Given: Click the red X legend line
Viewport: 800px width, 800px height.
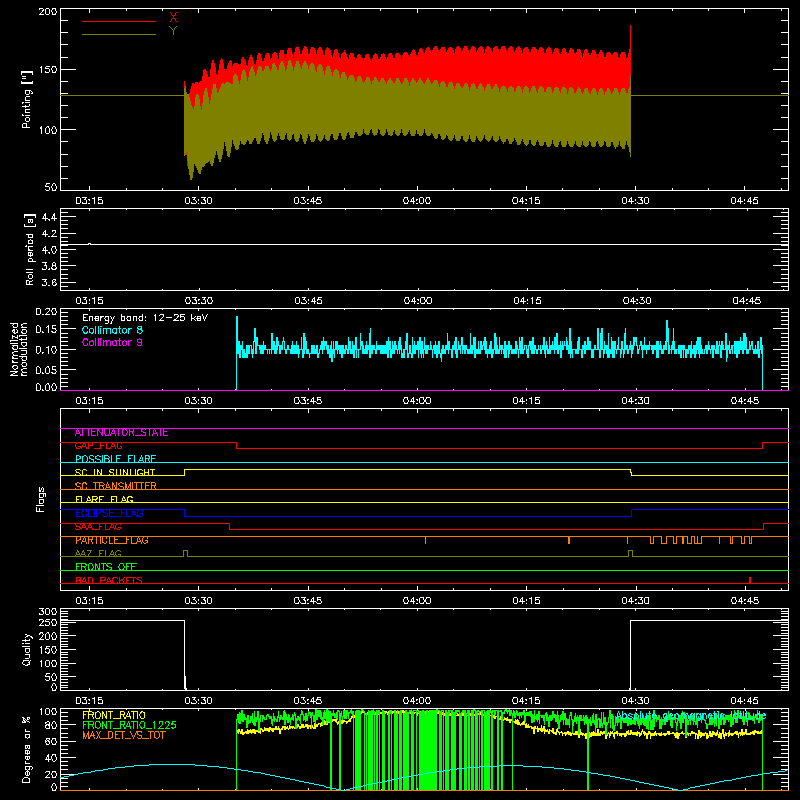Looking at the screenshot, I should 119,21.
